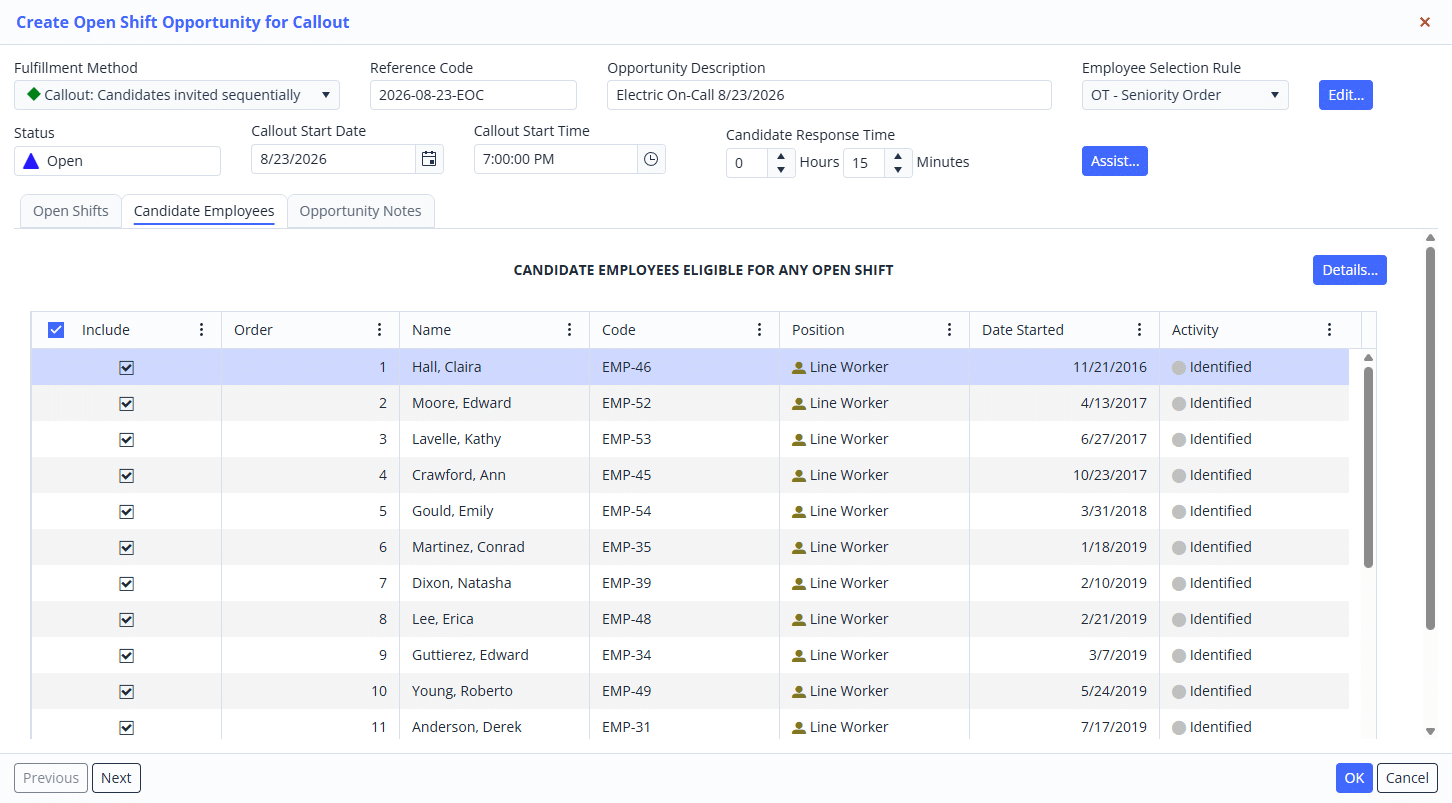Click the dialog's outer scrollbar thumb

pos(1430,438)
